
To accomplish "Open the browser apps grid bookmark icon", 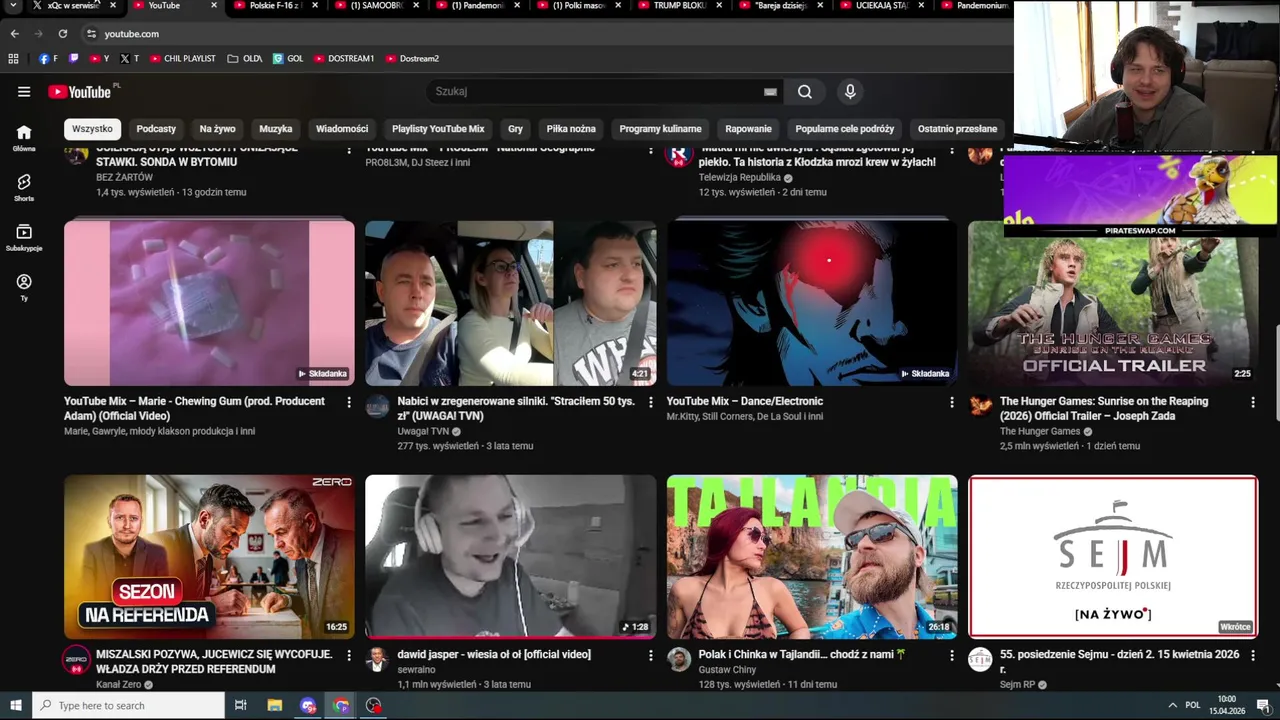I will (x=14, y=58).
